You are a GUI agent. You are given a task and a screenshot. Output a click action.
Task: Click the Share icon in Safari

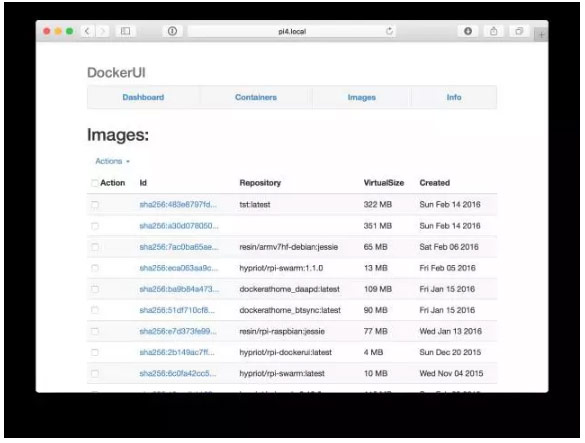(493, 31)
